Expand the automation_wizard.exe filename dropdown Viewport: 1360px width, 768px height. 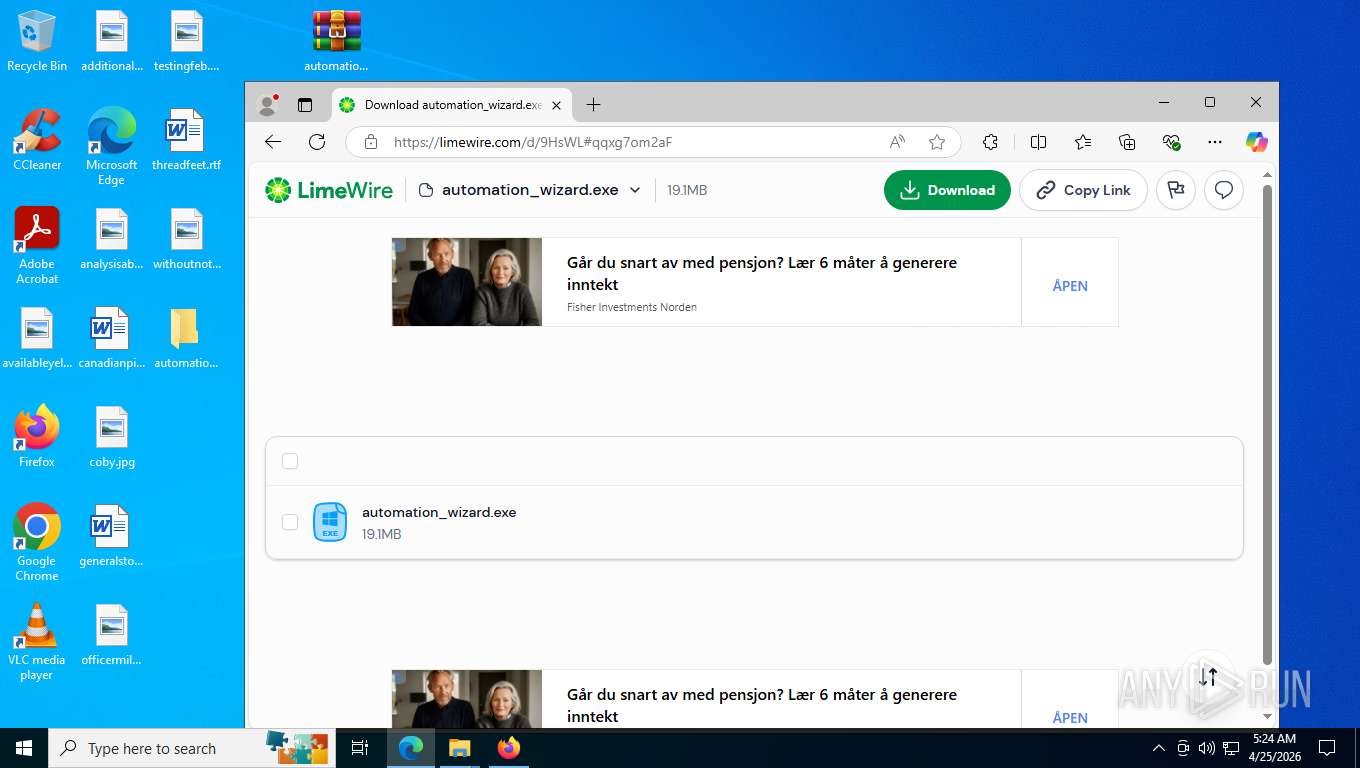click(x=635, y=190)
